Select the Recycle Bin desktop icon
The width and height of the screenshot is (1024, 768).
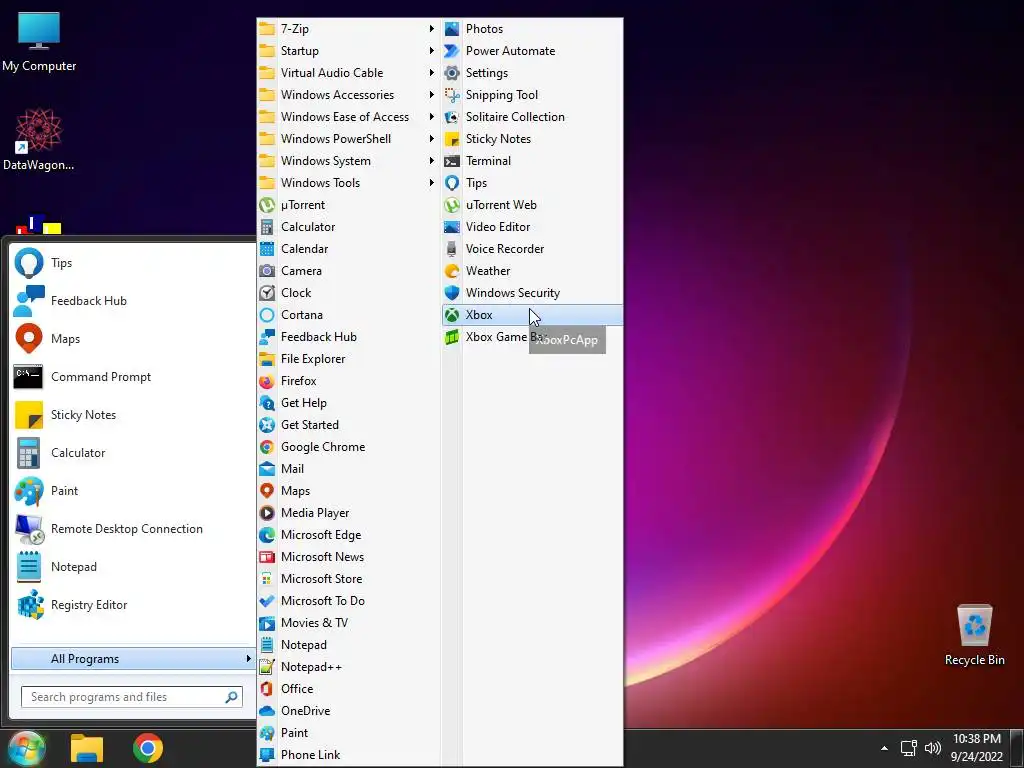point(974,635)
